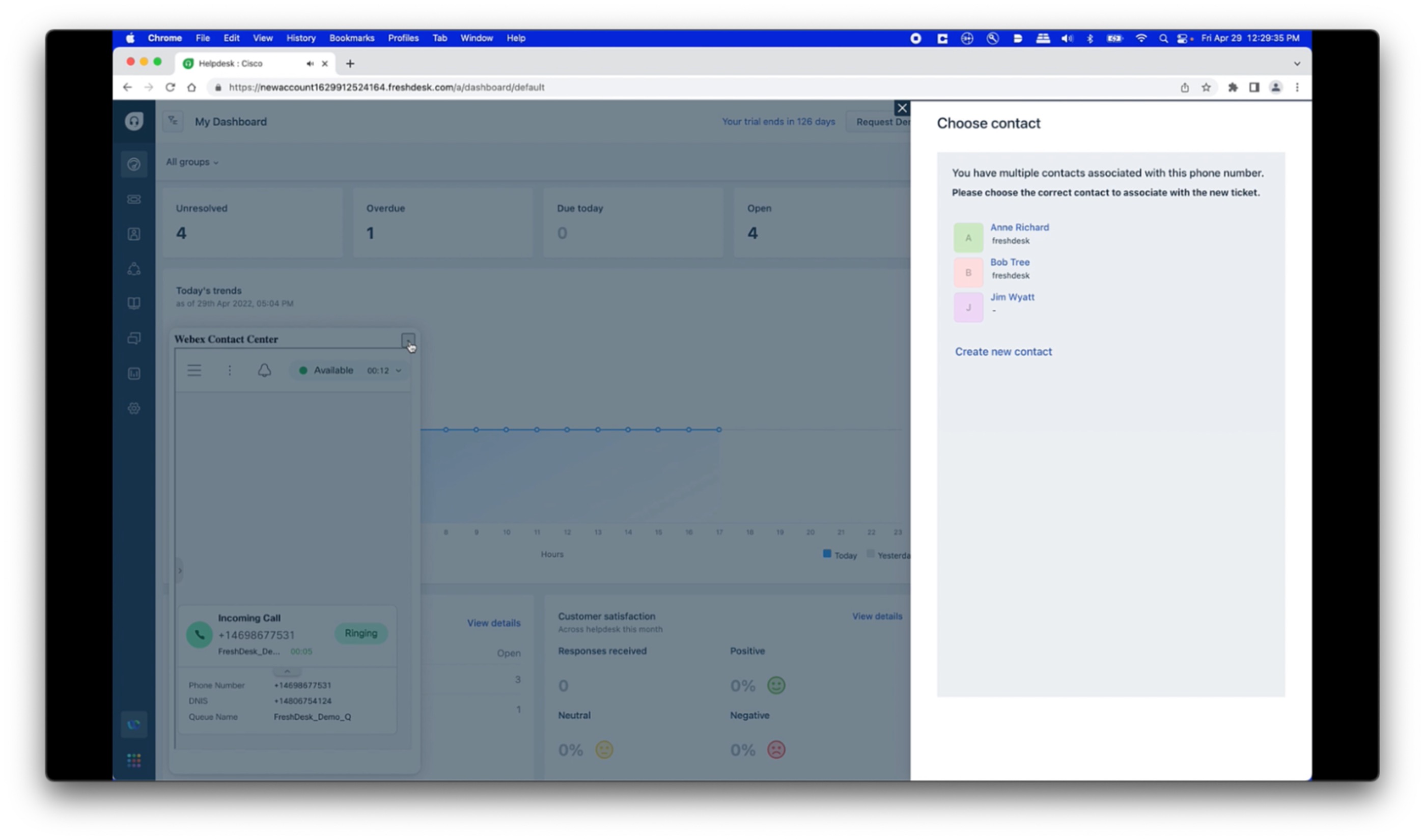This screenshot has width=1423, height=840.
Task: Open the Forums chat sidebar icon
Action: (x=134, y=339)
